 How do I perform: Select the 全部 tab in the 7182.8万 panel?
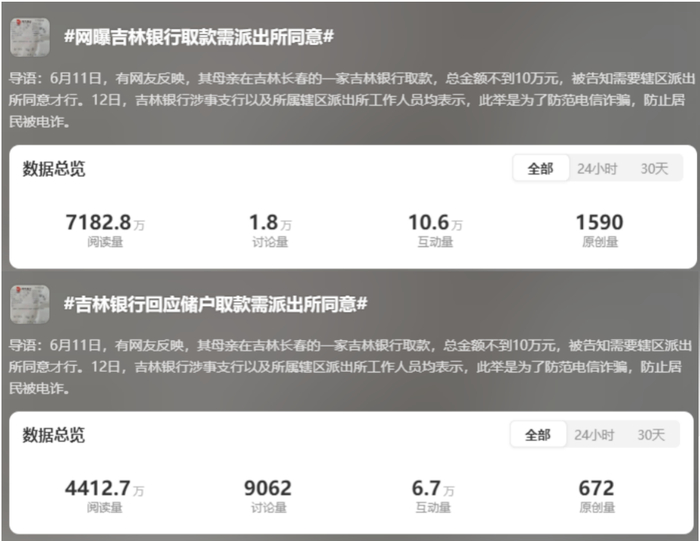tap(541, 168)
